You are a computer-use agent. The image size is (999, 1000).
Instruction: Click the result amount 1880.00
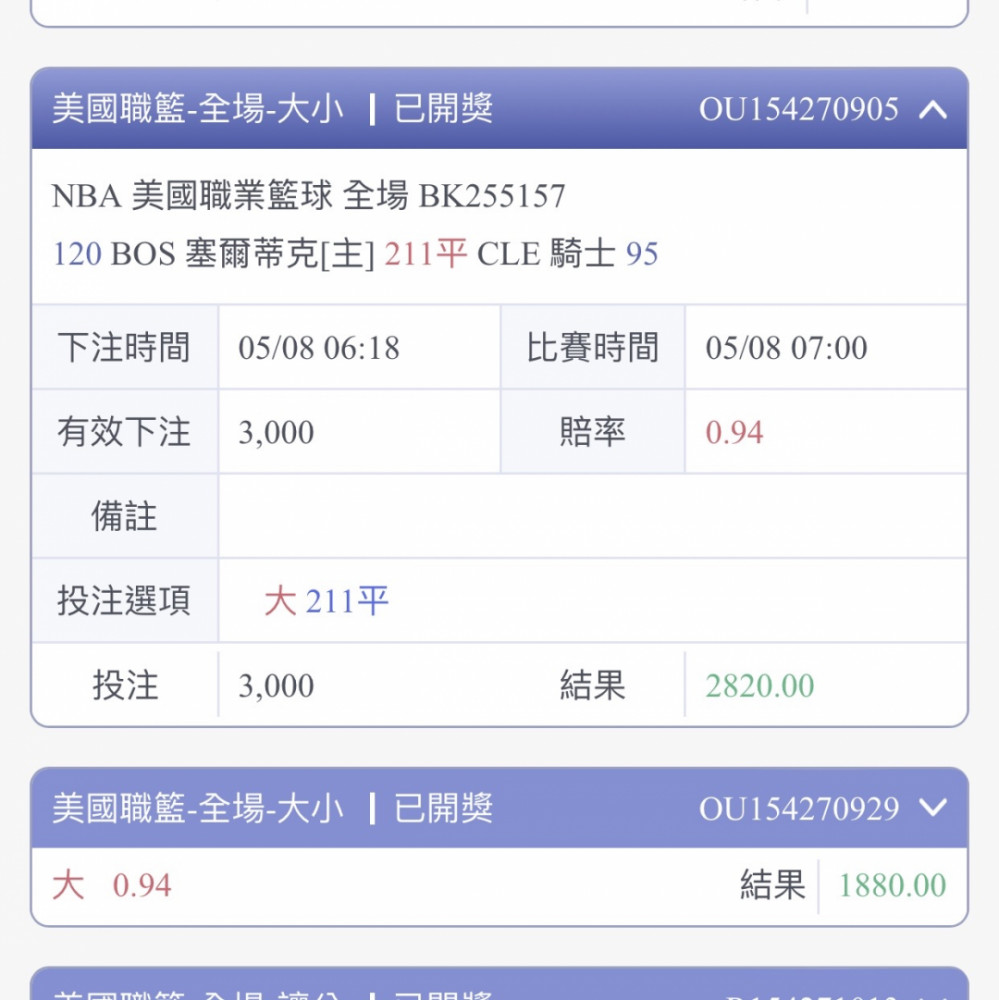(x=891, y=886)
